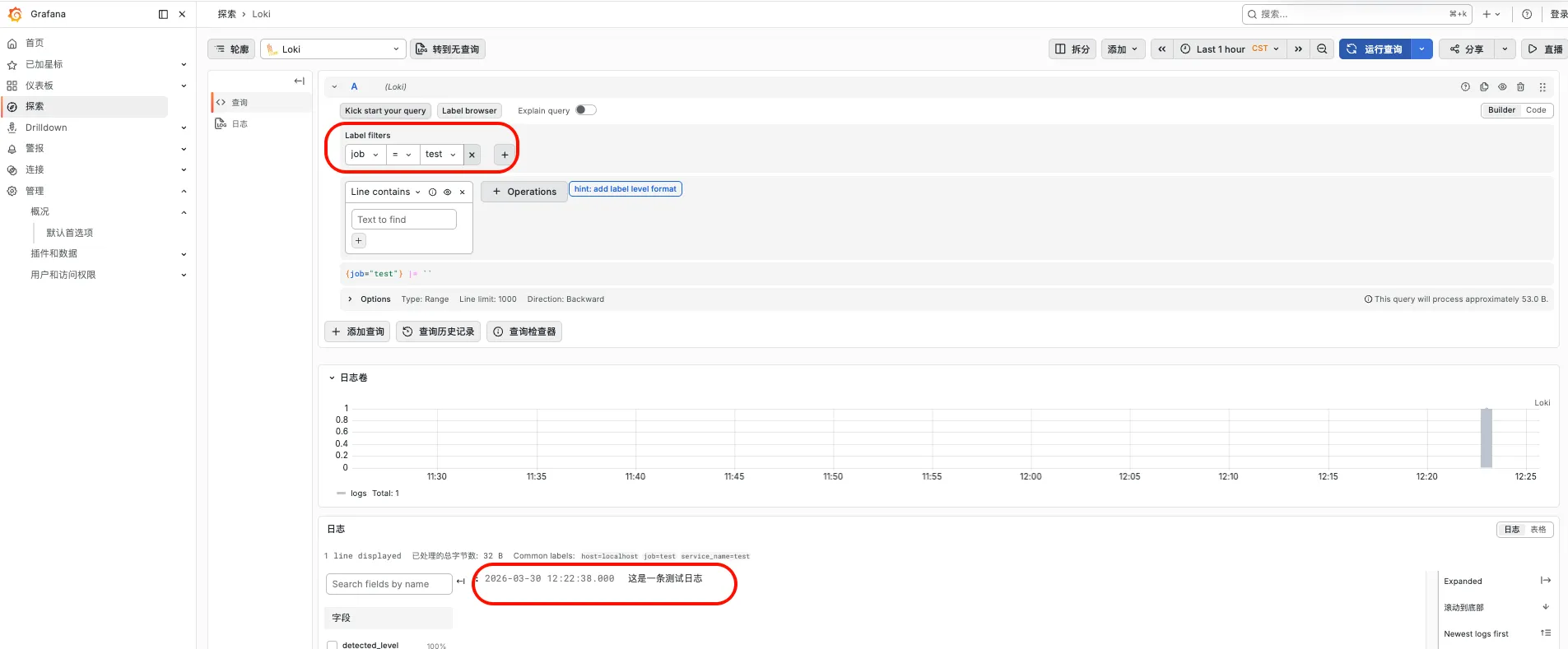Toggle the sidebar dock icon
Image resolution: width=1568 pixels, height=649 pixels.
tap(163, 14)
